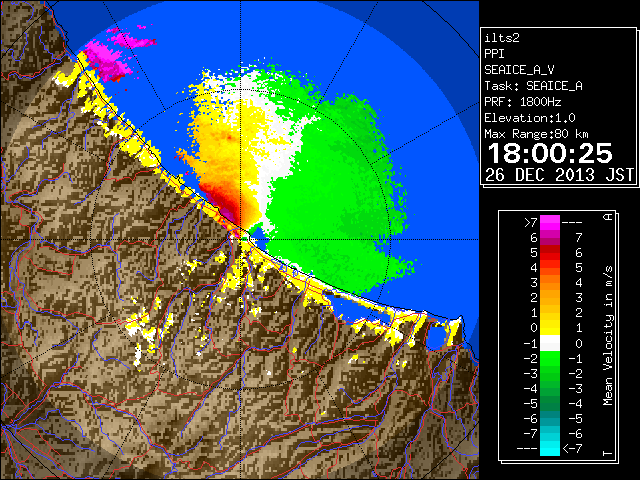The image size is (640, 480).
Task: Click the 'PPI' scan type label
Action: (x=494, y=54)
